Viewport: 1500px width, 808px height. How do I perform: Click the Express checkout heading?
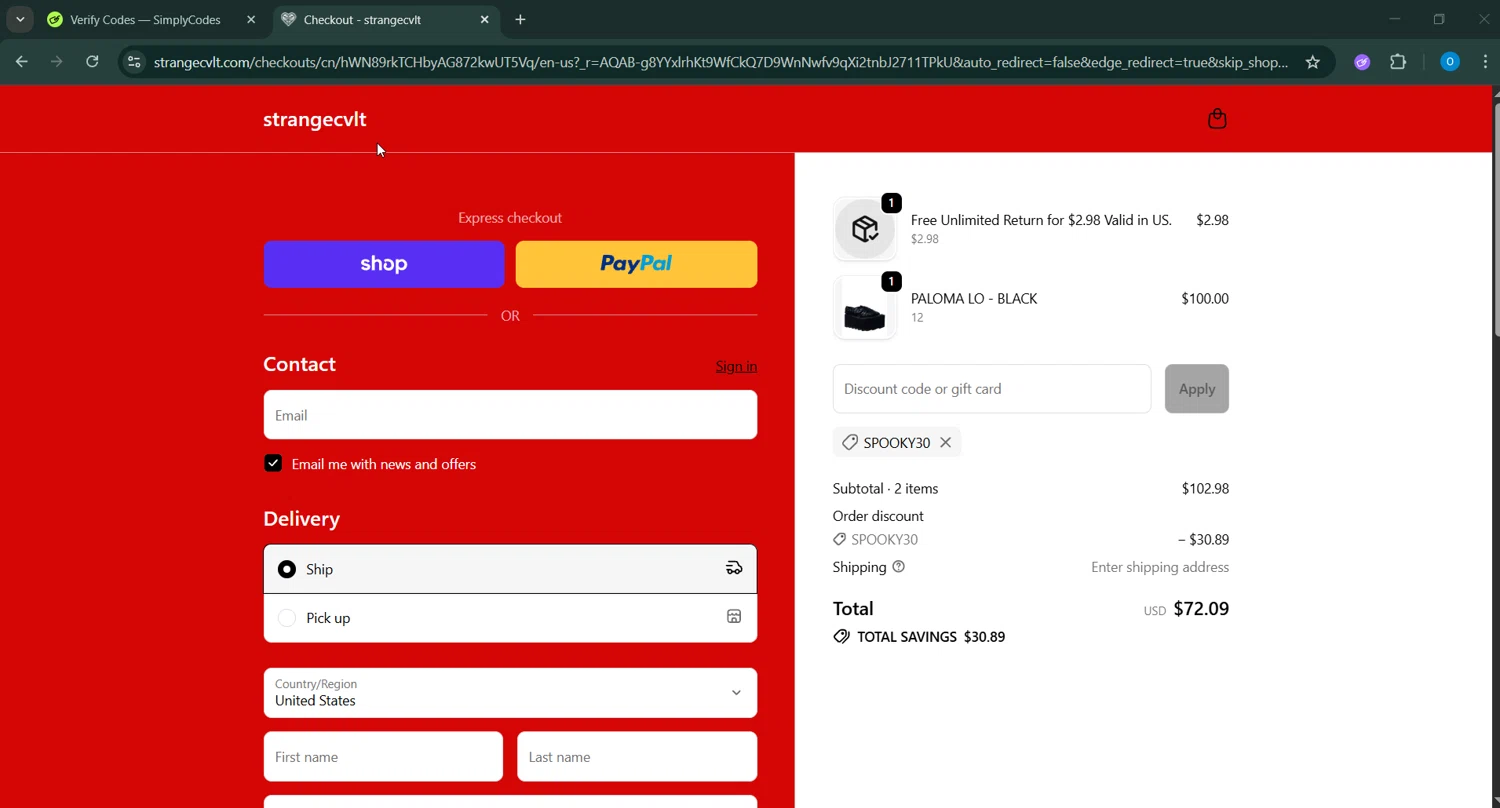pyautogui.click(x=510, y=218)
